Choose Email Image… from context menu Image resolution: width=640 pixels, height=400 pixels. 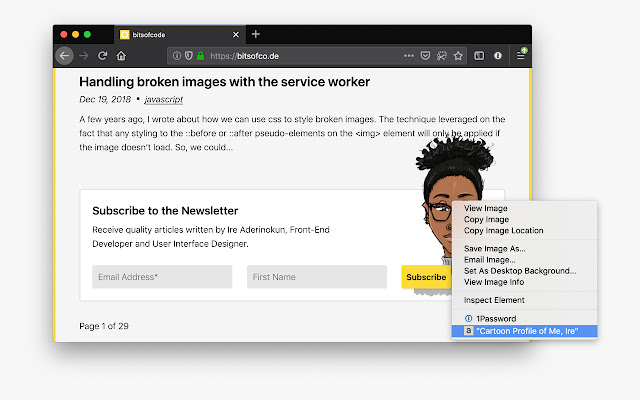[489, 260]
